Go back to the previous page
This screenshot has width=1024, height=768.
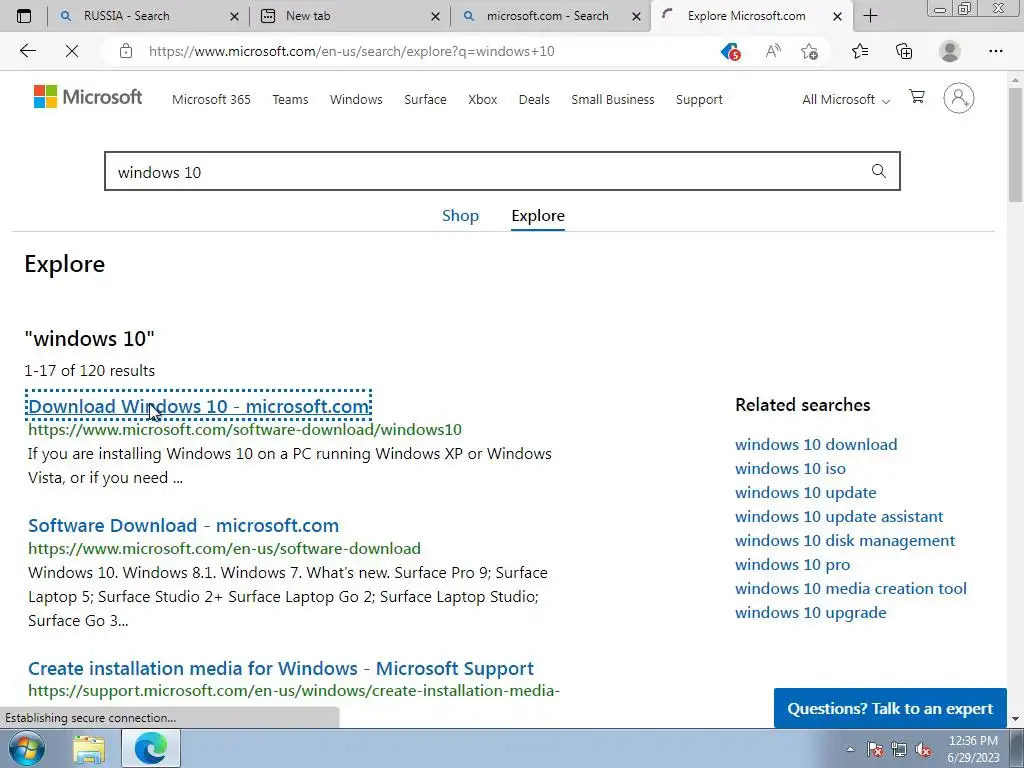pyautogui.click(x=27, y=51)
